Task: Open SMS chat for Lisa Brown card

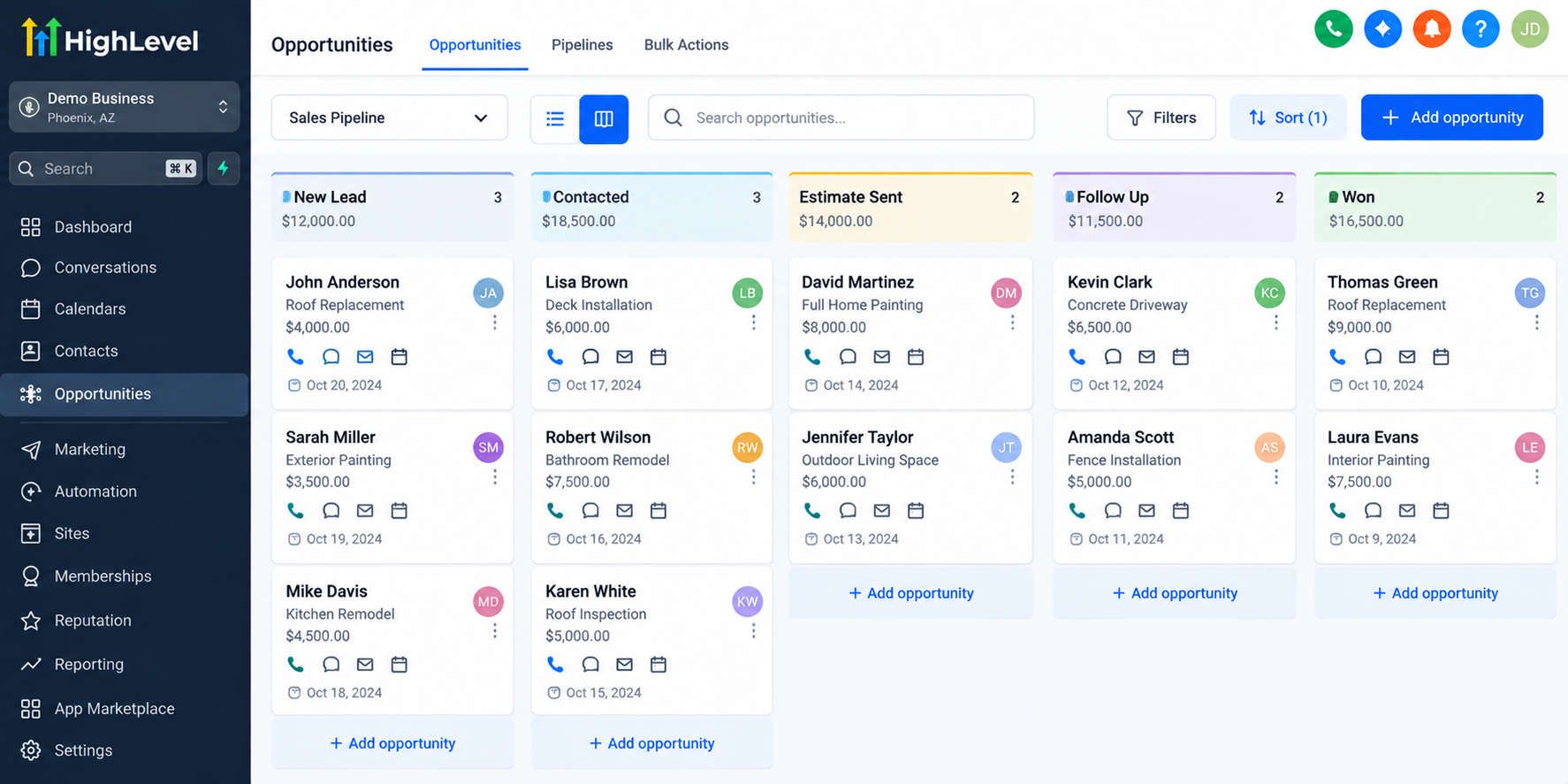Action: pos(590,357)
